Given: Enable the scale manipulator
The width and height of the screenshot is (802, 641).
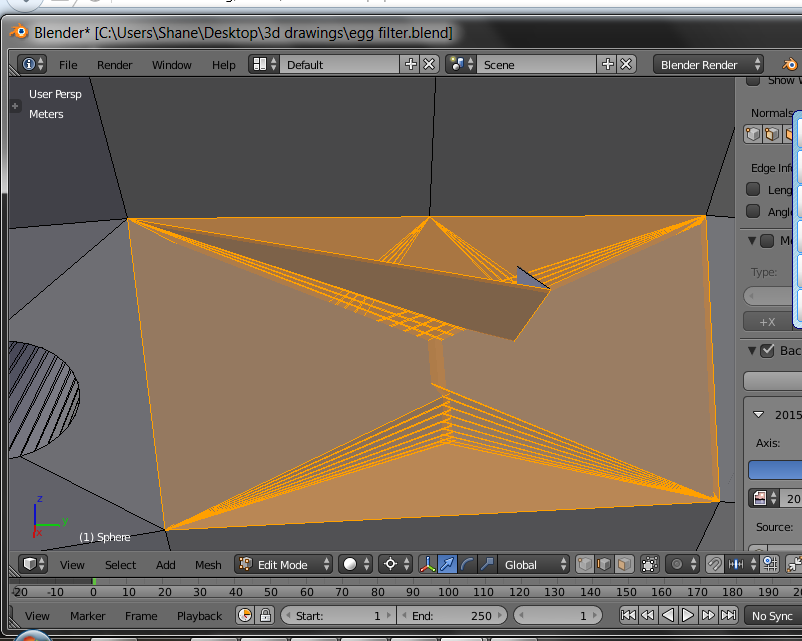Looking at the screenshot, I should tap(487, 564).
